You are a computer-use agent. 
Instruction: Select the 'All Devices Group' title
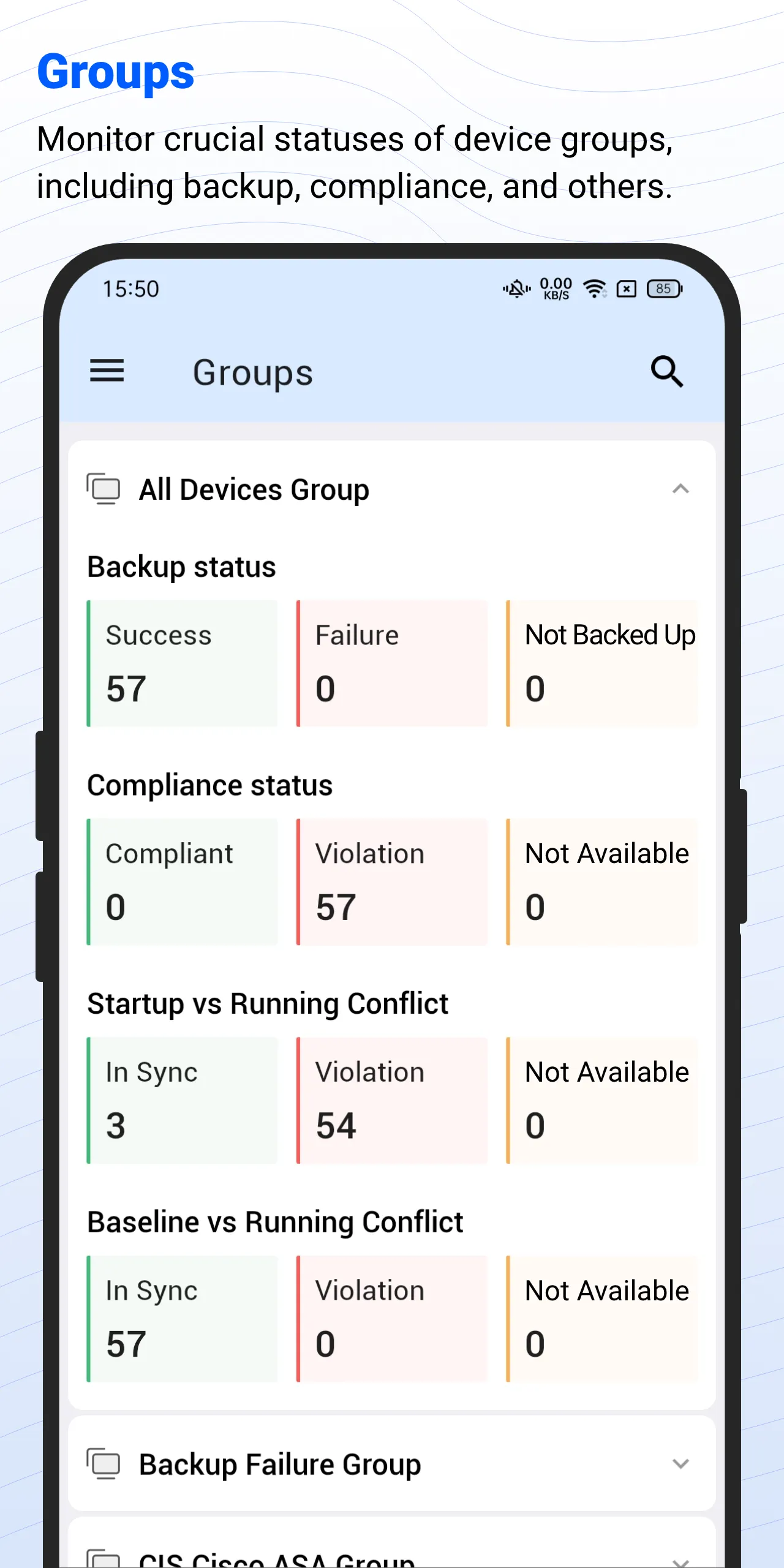pos(254,490)
